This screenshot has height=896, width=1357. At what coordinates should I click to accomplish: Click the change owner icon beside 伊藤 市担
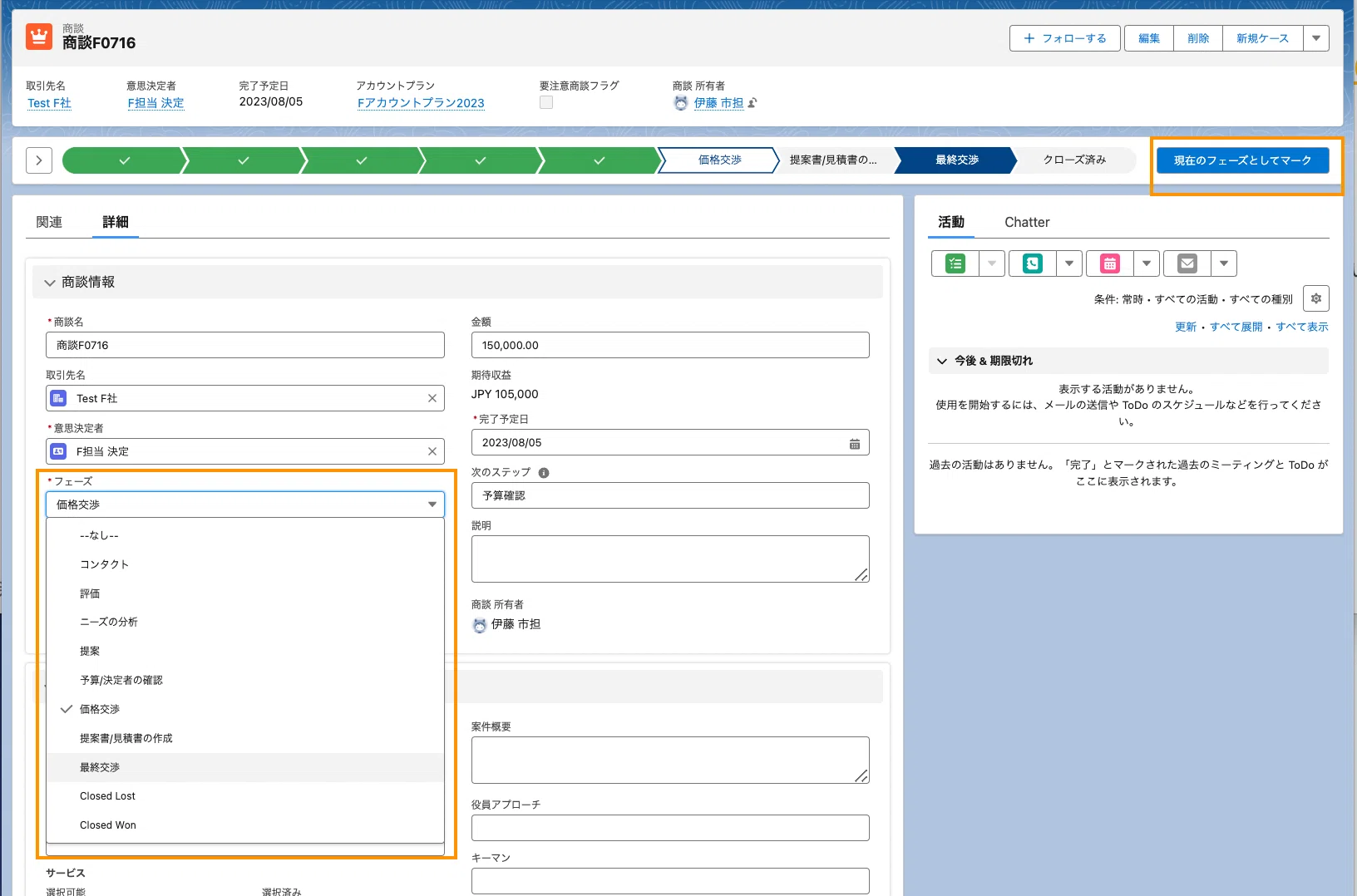click(x=753, y=103)
